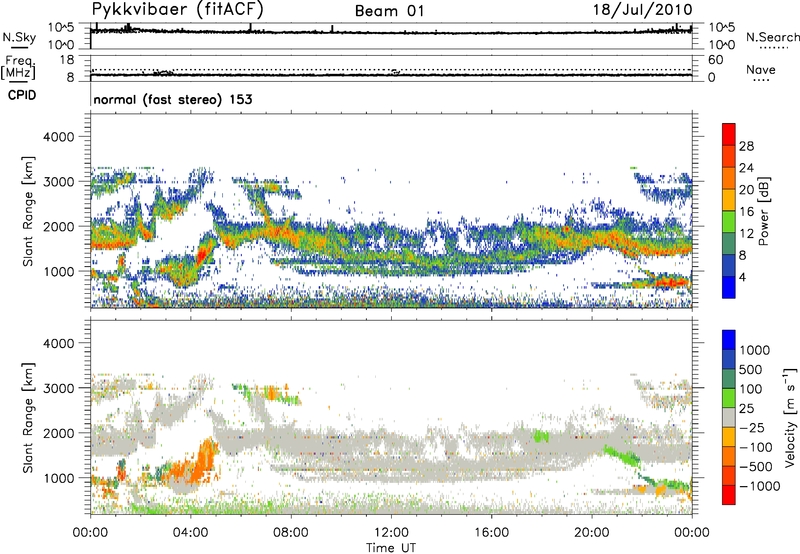Screen dimensions: 800x554
Task: Click the '60' Nave axis value
Action: 715,60
